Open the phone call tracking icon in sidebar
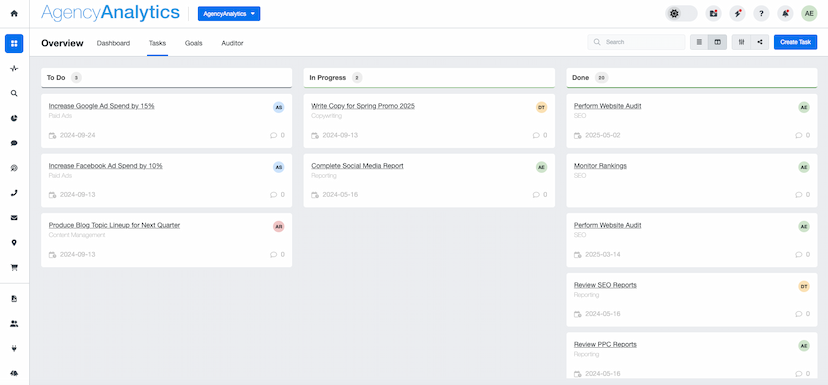 click(x=14, y=193)
